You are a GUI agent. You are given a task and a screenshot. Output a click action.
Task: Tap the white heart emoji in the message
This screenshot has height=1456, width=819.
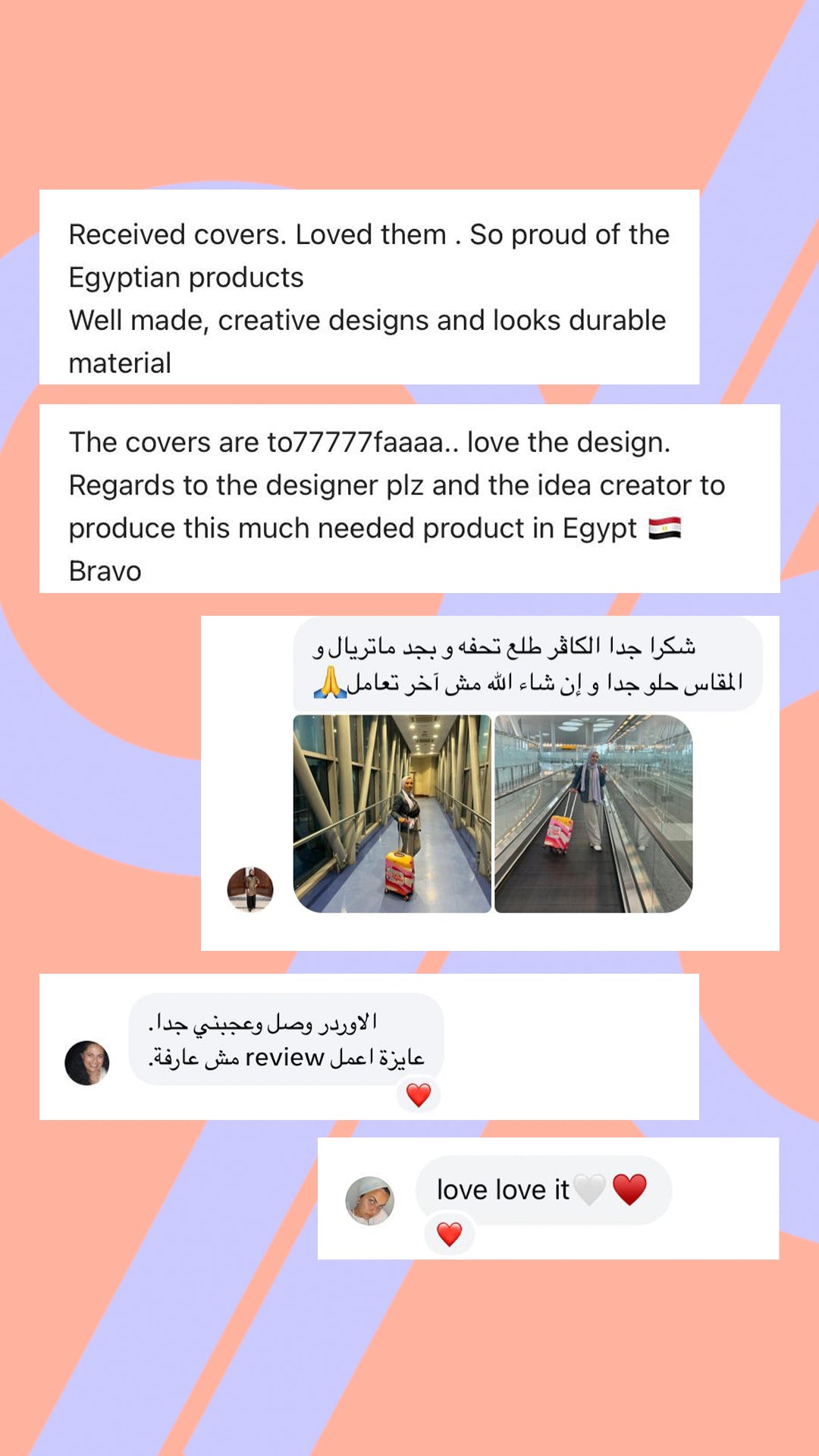[589, 1189]
